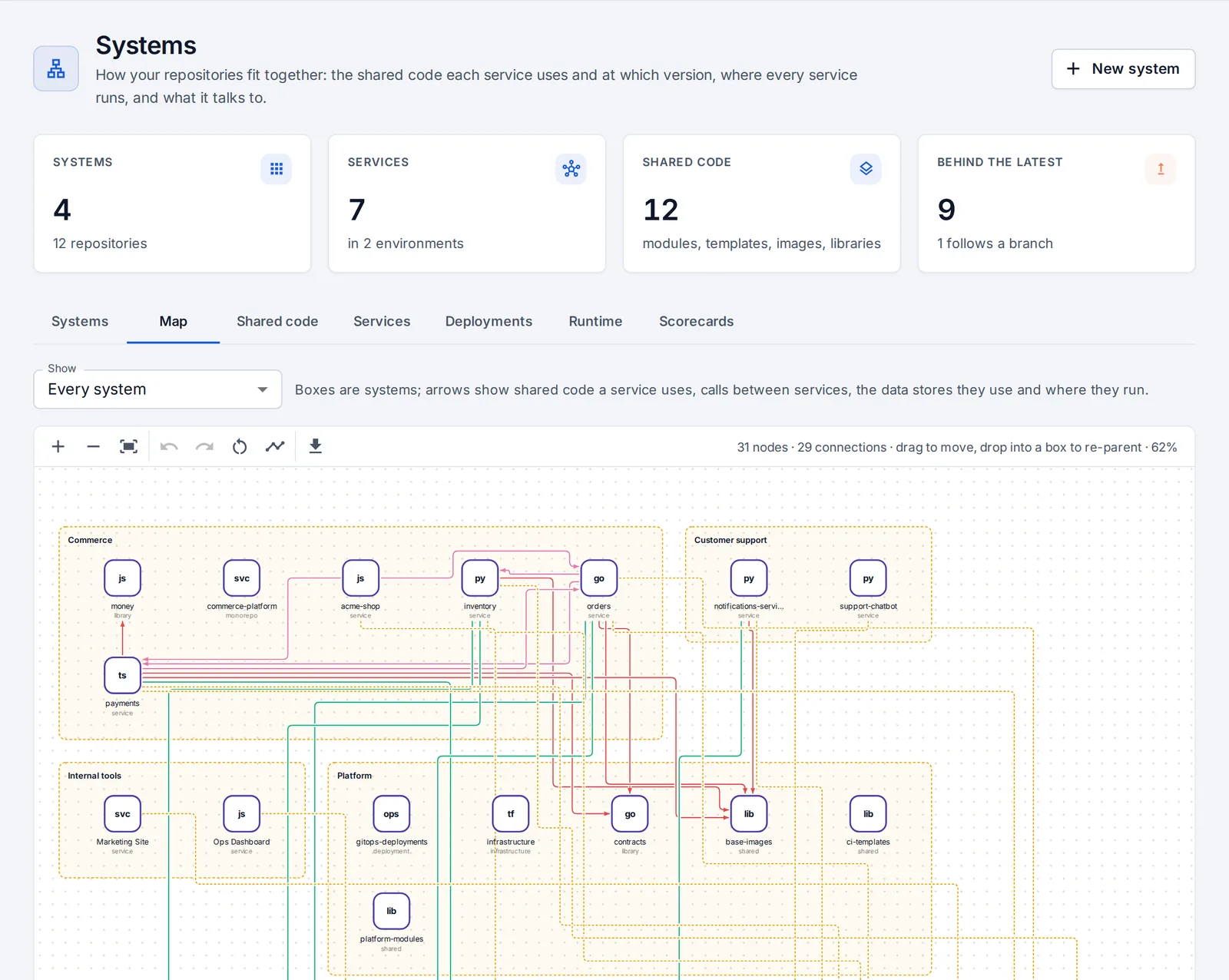
Task: Select the orders go node
Action: coord(599,578)
